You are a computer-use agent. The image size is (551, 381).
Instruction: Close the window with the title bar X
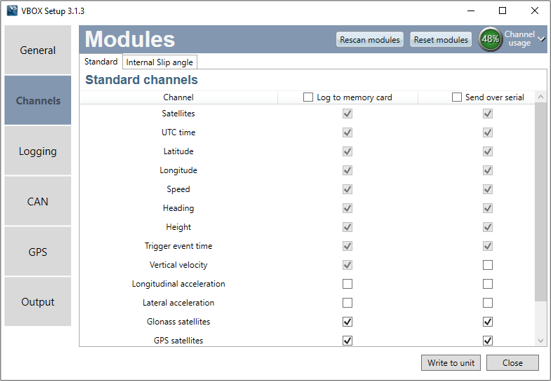coord(534,11)
